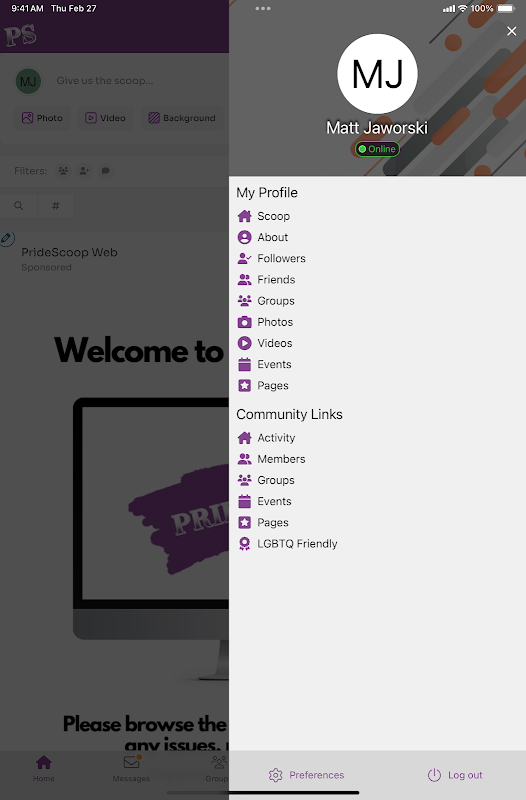The height and width of the screenshot is (800, 526).
Task: Toggle the Online status badge
Action: point(377,149)
